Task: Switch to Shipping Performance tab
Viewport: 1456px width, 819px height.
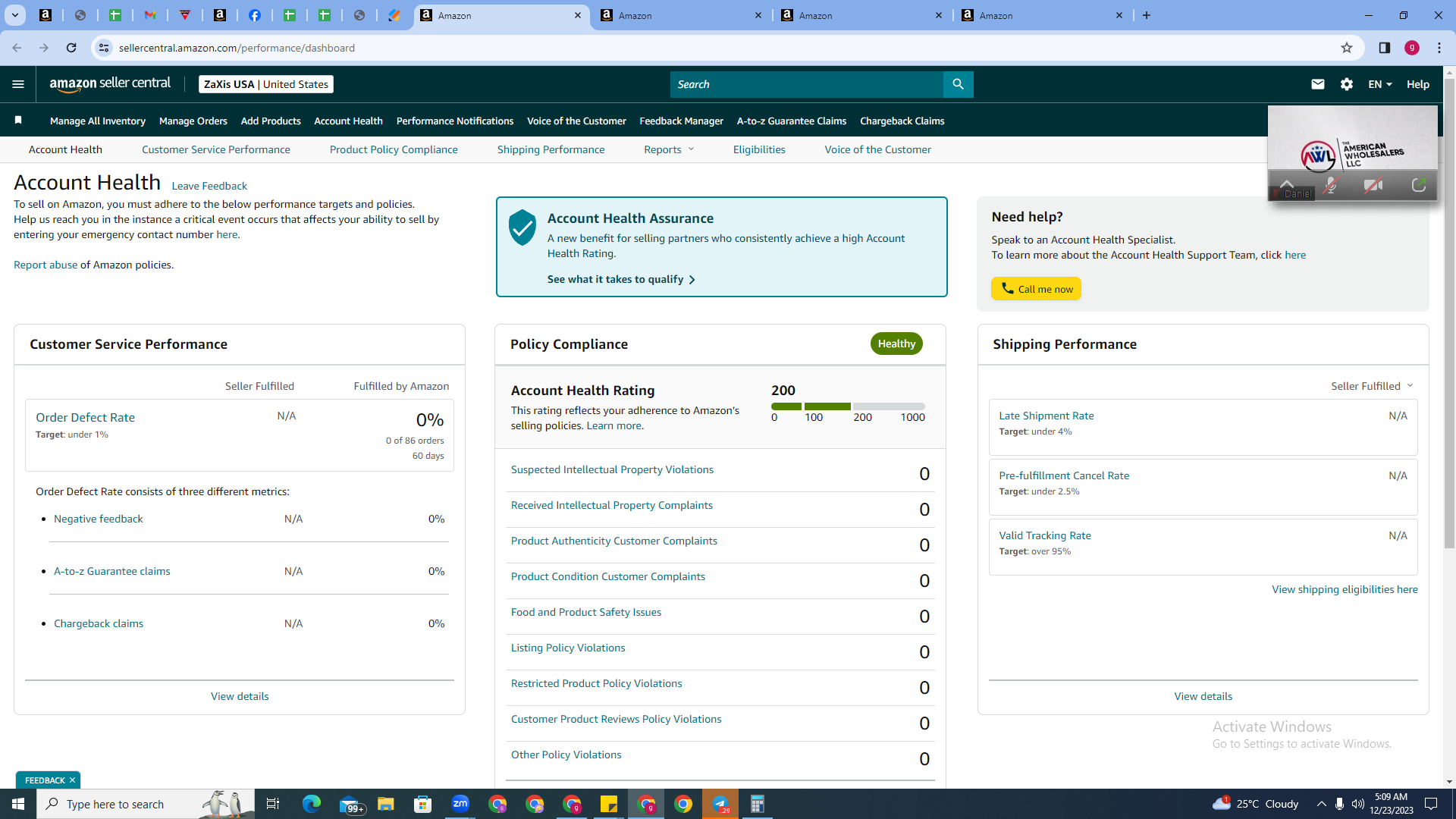Action: 551,149
